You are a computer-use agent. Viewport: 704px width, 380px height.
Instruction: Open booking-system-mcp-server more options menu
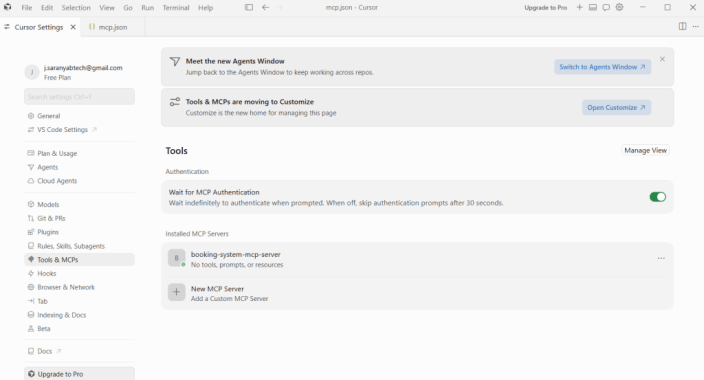661,258
